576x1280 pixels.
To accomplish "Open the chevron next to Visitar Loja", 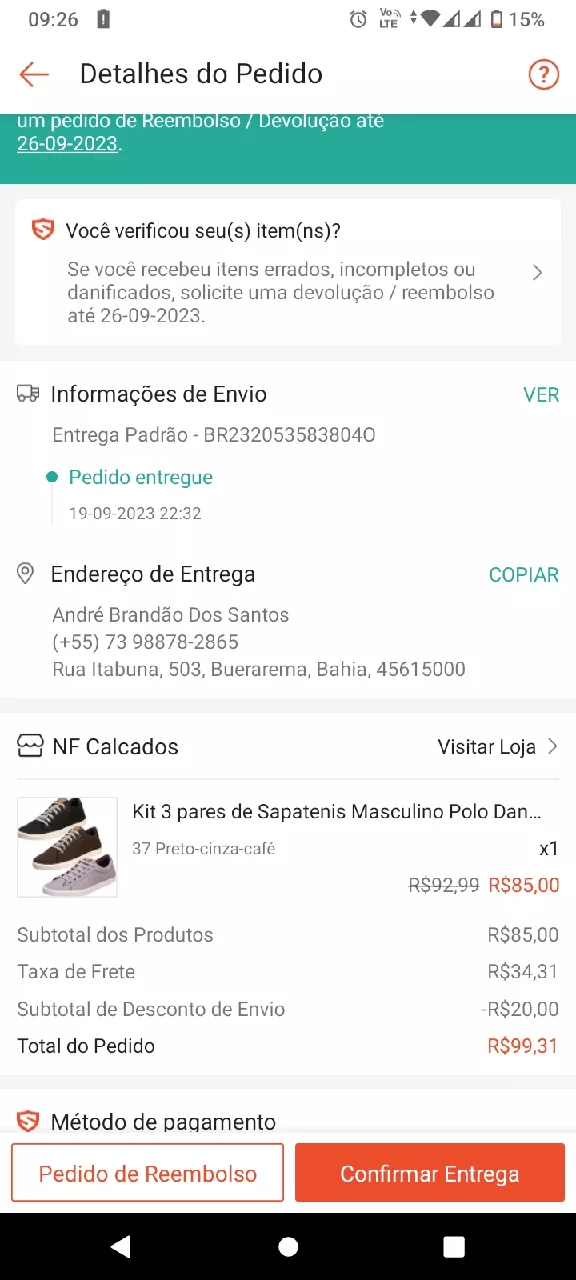I will (x=552, y=746).
